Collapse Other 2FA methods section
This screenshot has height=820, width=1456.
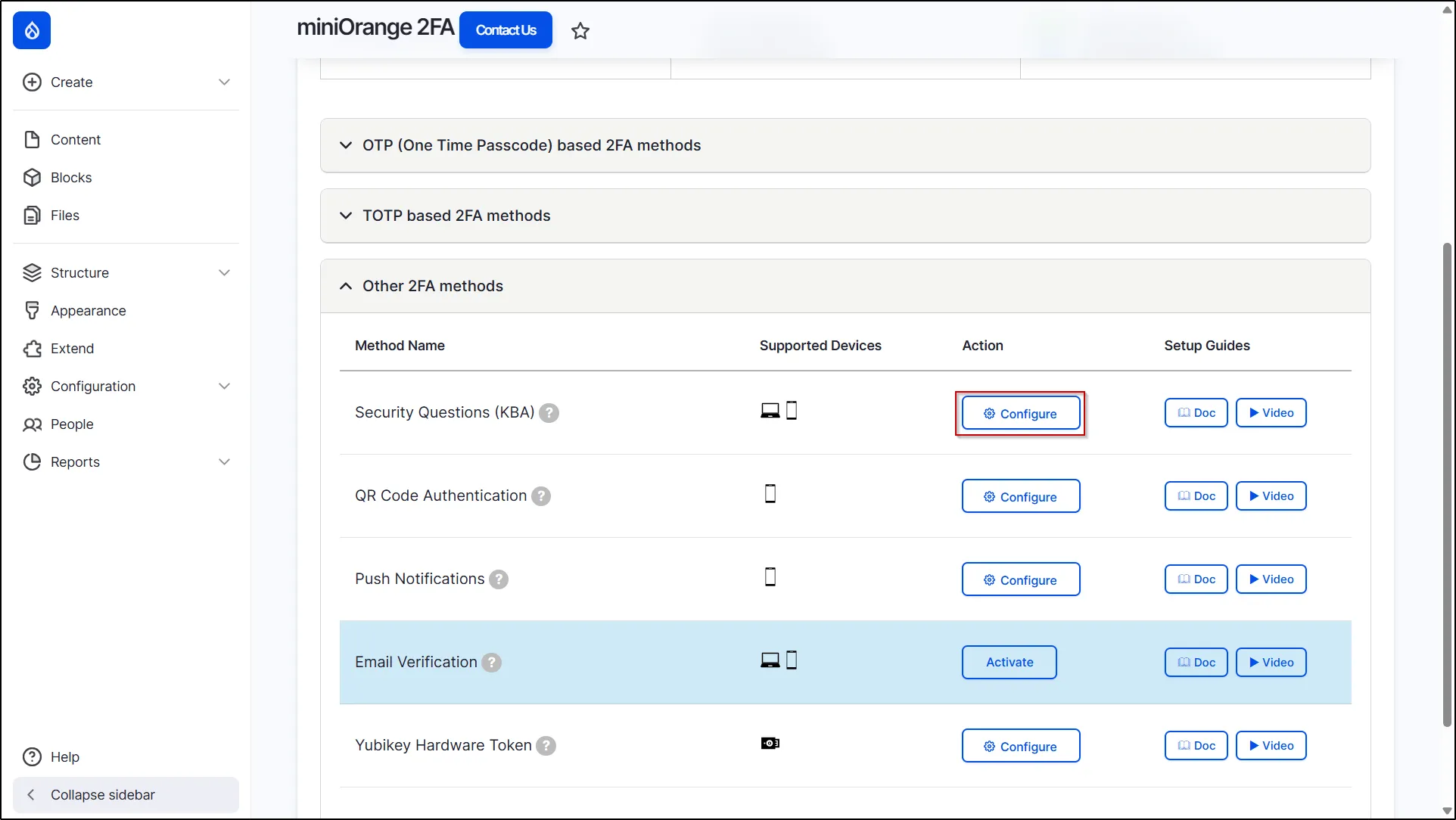pyautogui.click(x=845, y=286)
